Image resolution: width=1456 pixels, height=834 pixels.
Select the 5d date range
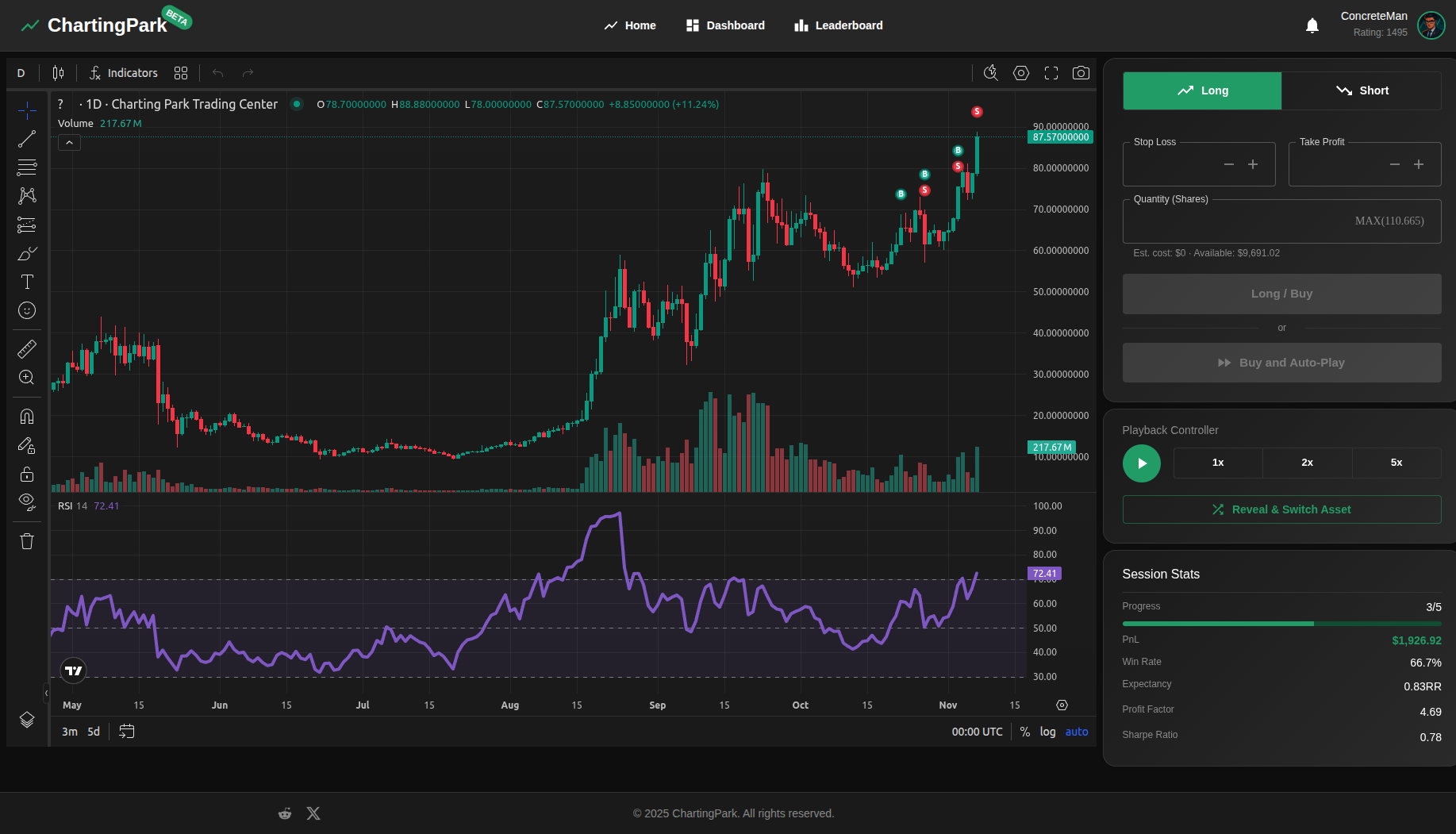pyautogui.click(x=94, y=732)
